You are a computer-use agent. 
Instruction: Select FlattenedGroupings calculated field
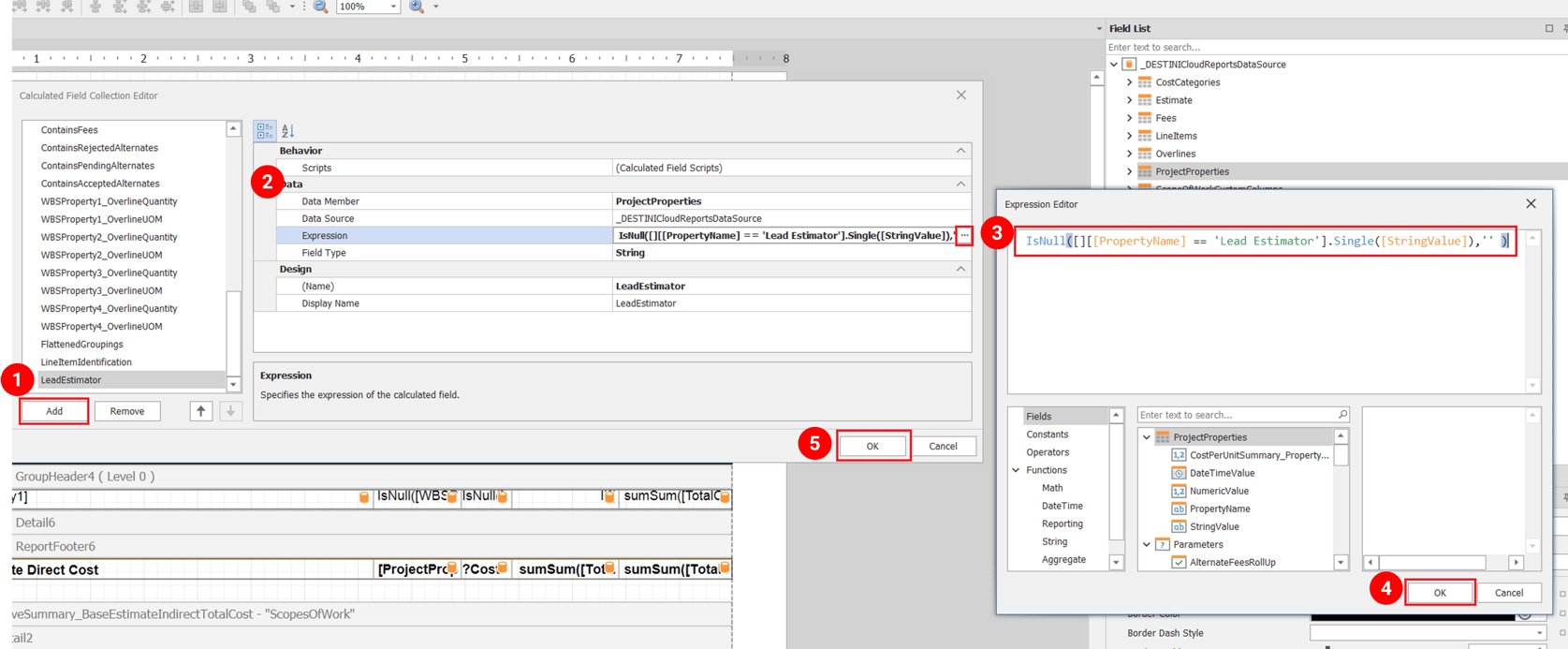click(81, 345)
